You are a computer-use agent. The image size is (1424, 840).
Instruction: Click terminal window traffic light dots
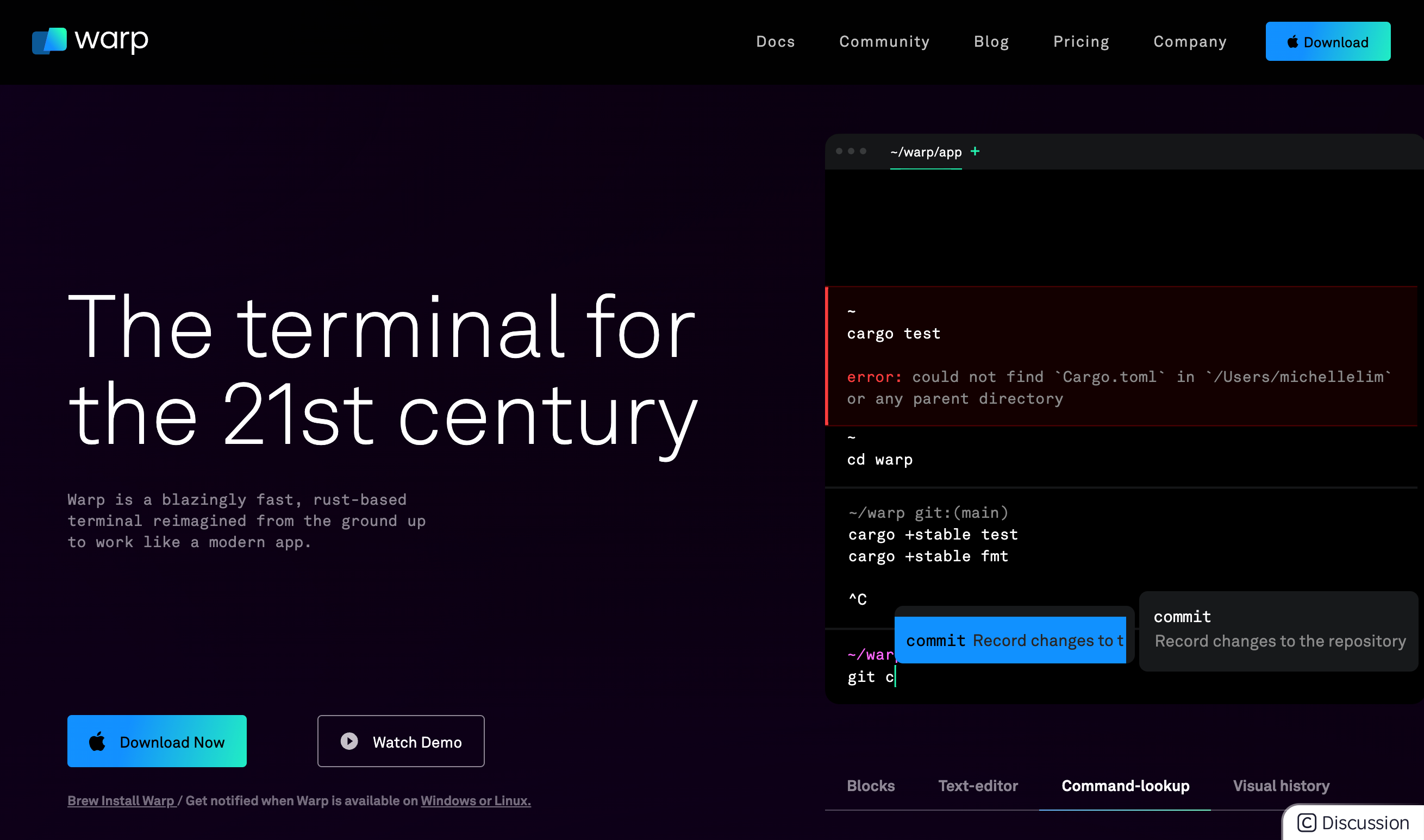click(x=851, y=151)
